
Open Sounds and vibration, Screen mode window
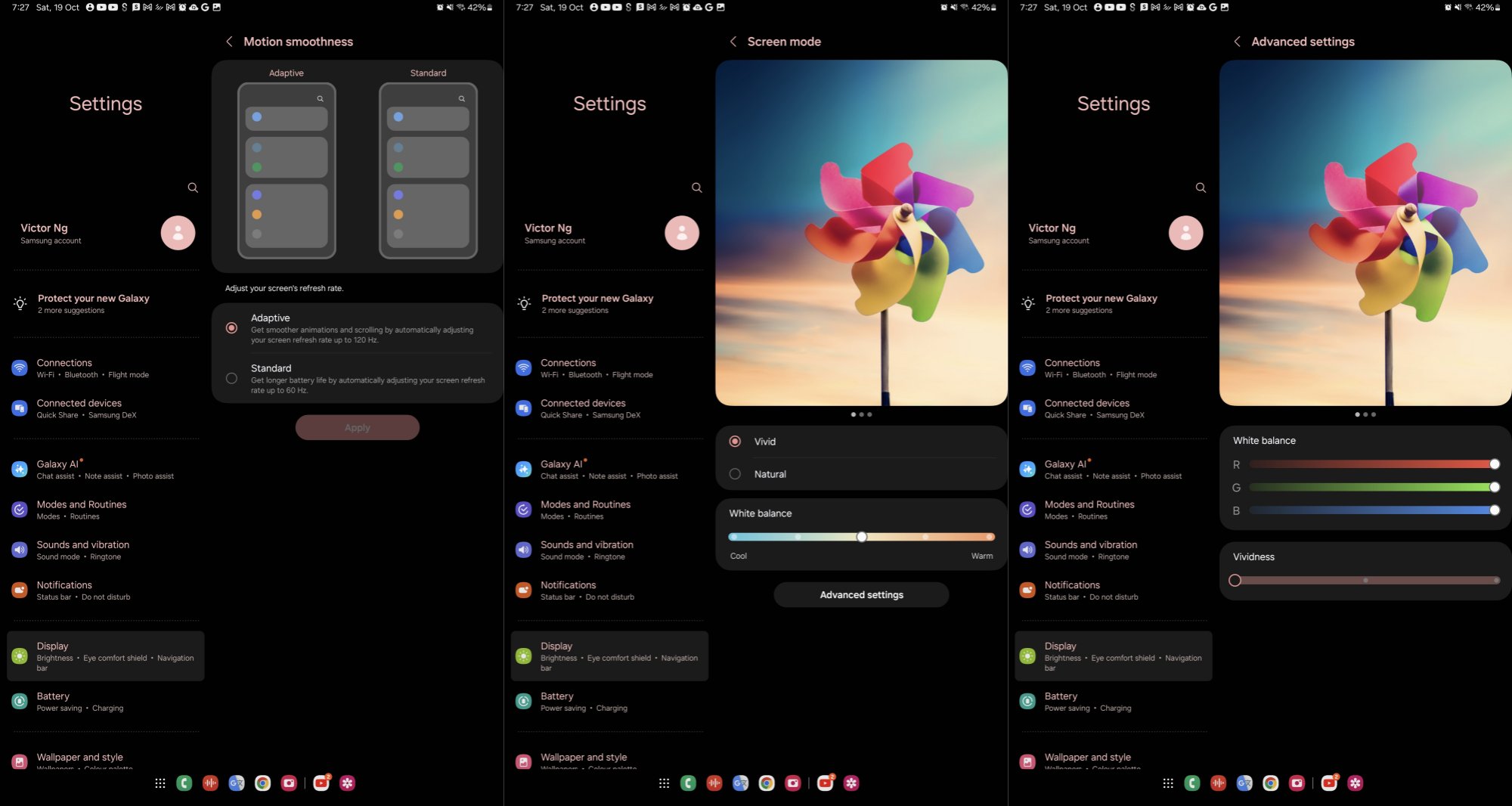click(x=609, y=550)
